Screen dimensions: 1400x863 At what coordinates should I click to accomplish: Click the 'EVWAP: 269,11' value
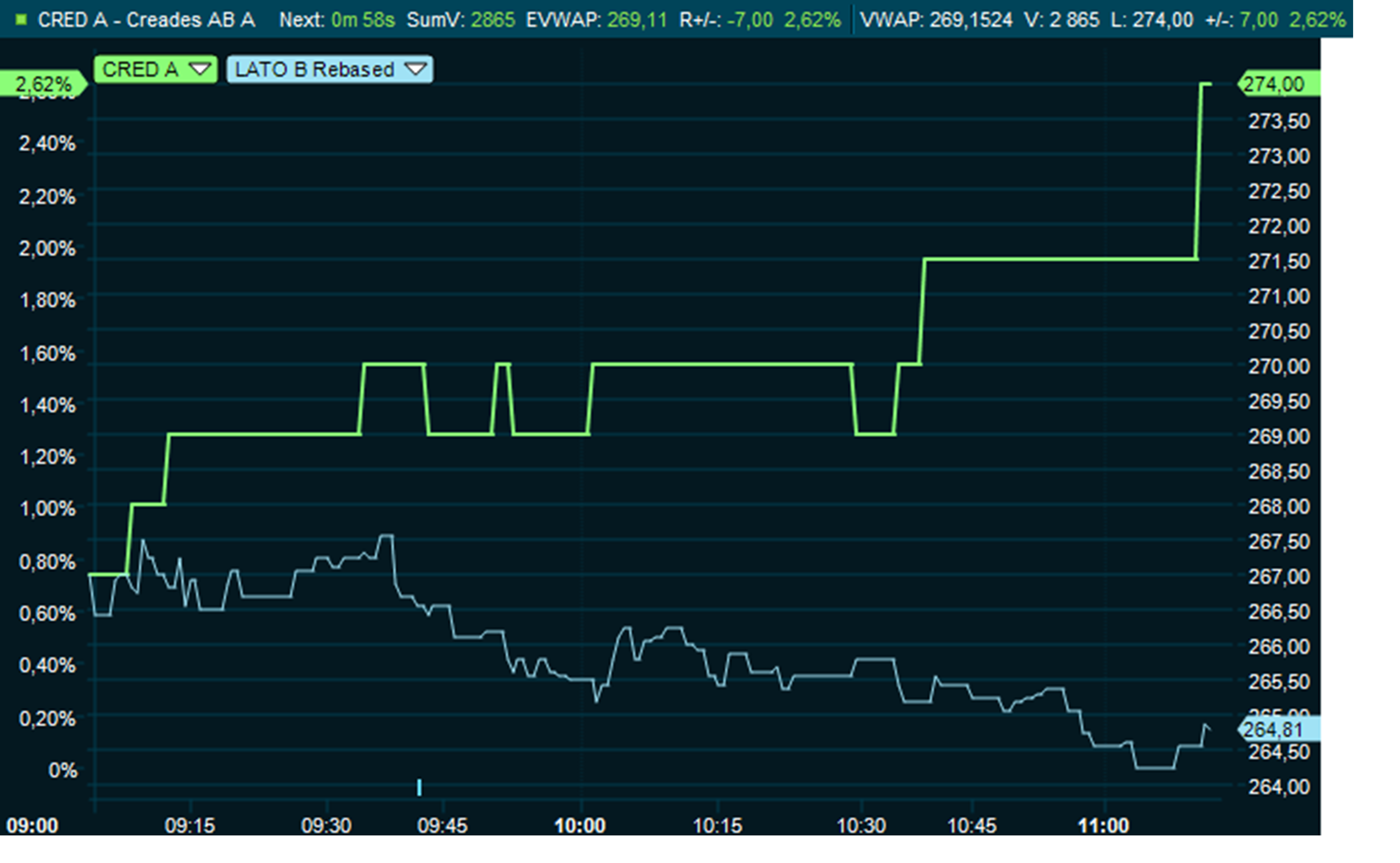[597, 20]
